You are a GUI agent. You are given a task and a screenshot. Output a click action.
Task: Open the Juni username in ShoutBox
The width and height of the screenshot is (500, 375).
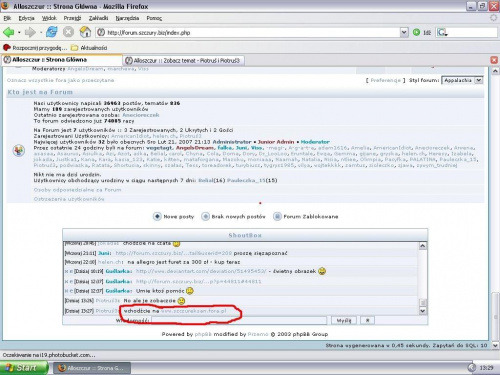click(105, 253)
